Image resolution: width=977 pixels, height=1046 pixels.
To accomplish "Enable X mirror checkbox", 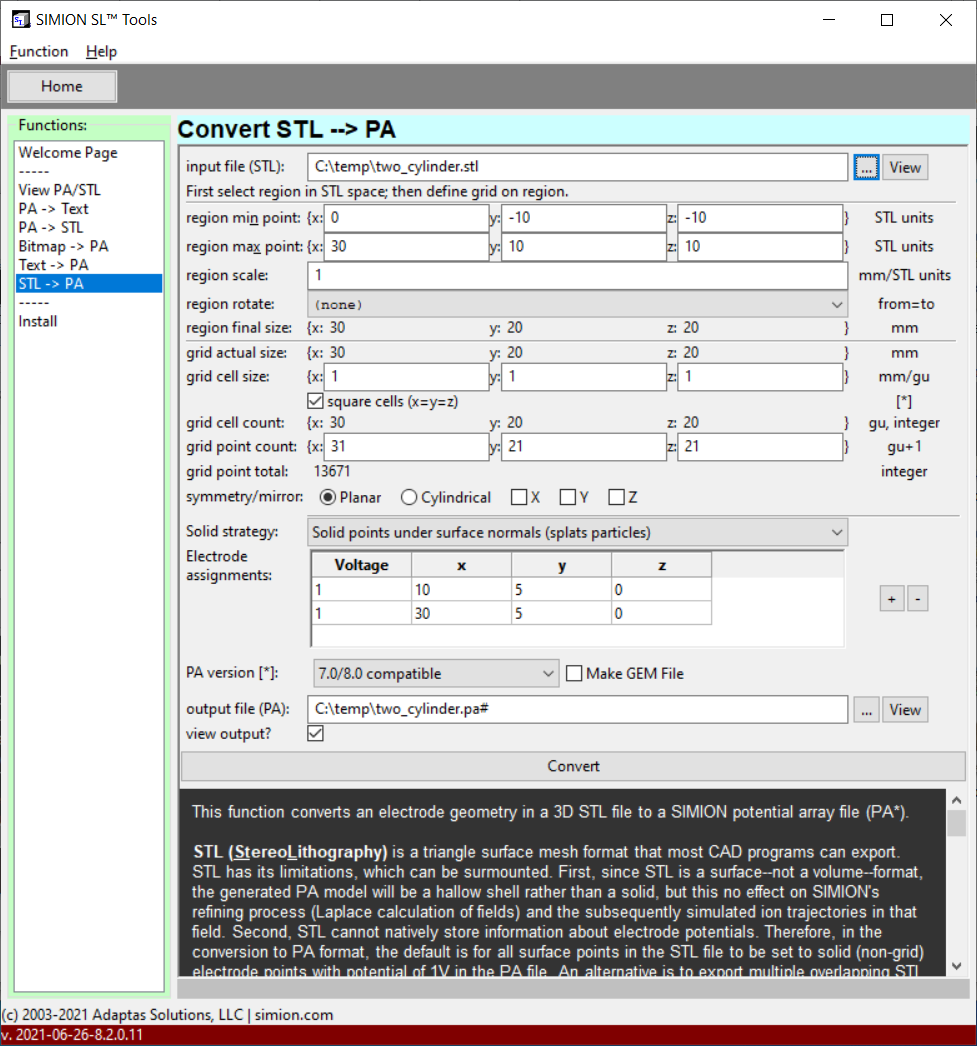I will [519, 497].
